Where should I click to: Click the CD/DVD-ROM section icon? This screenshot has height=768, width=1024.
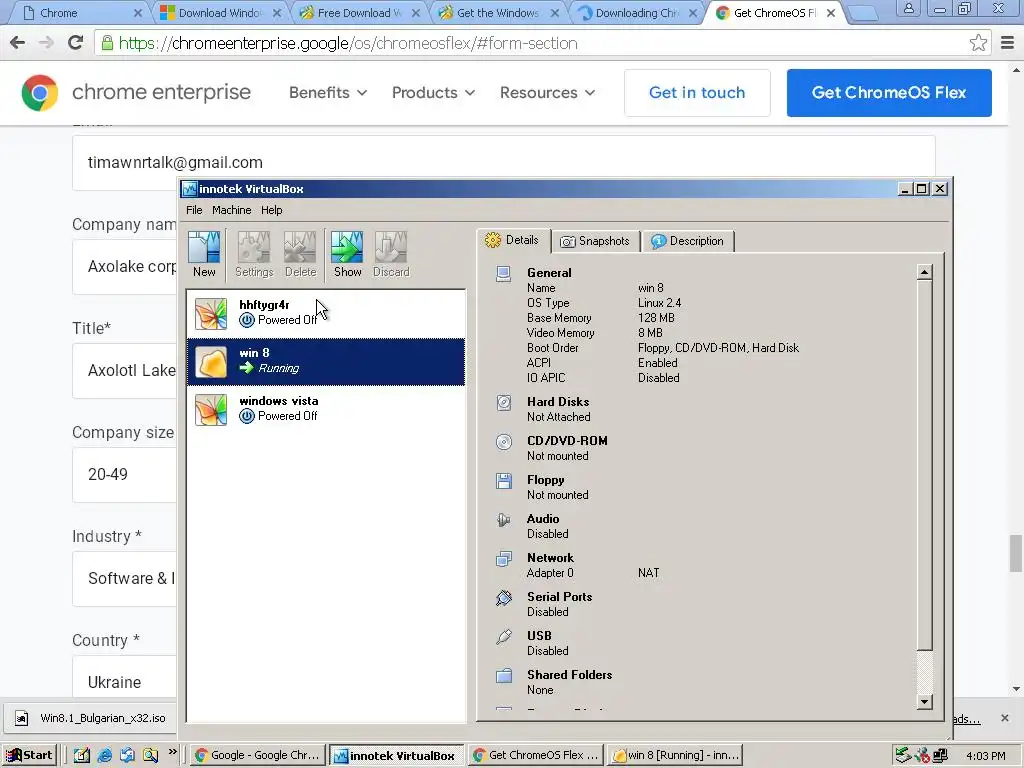[504, 442]
